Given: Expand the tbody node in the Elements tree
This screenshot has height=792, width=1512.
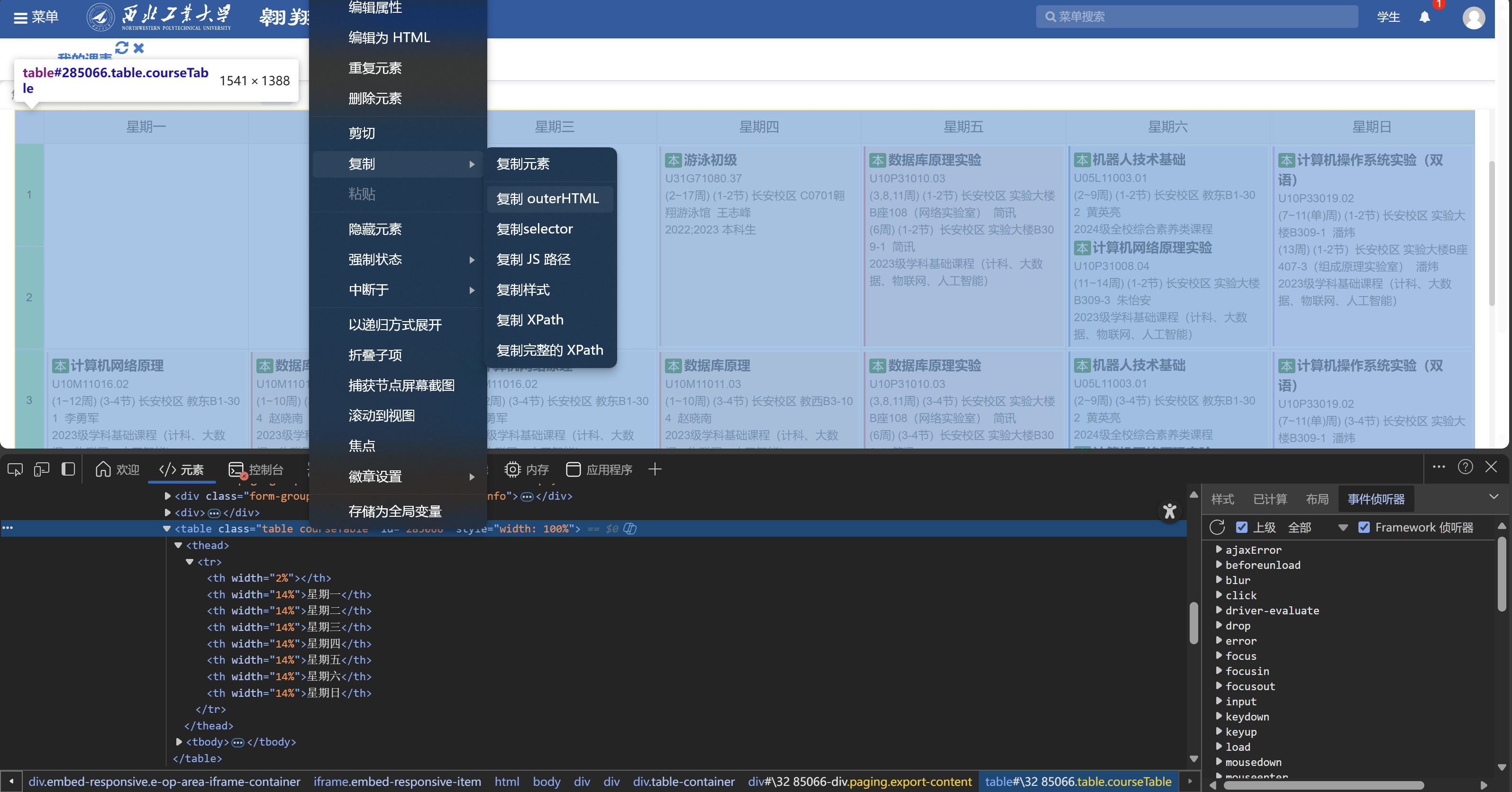Looking at the screenshot, I should 179,741.
